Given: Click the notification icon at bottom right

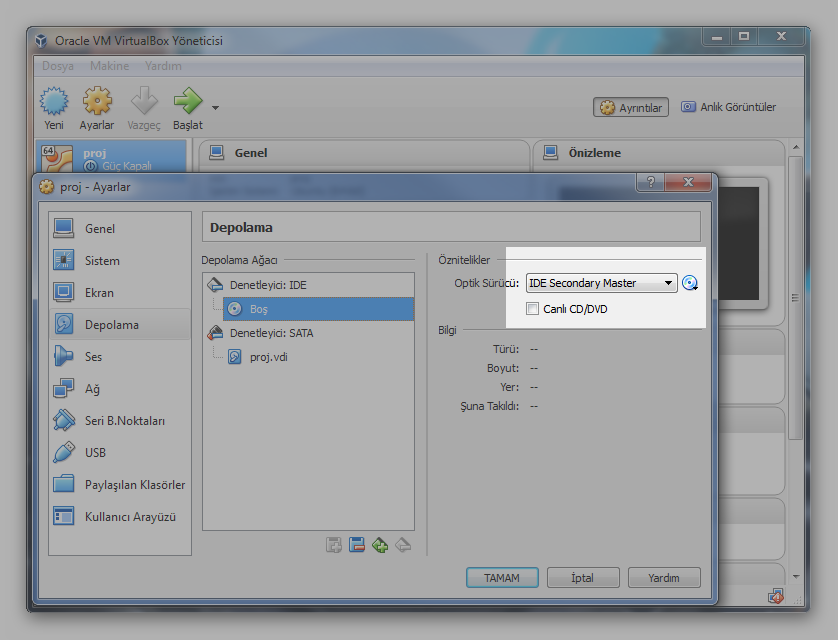Looking at the screenshot, I should point(776,596).
